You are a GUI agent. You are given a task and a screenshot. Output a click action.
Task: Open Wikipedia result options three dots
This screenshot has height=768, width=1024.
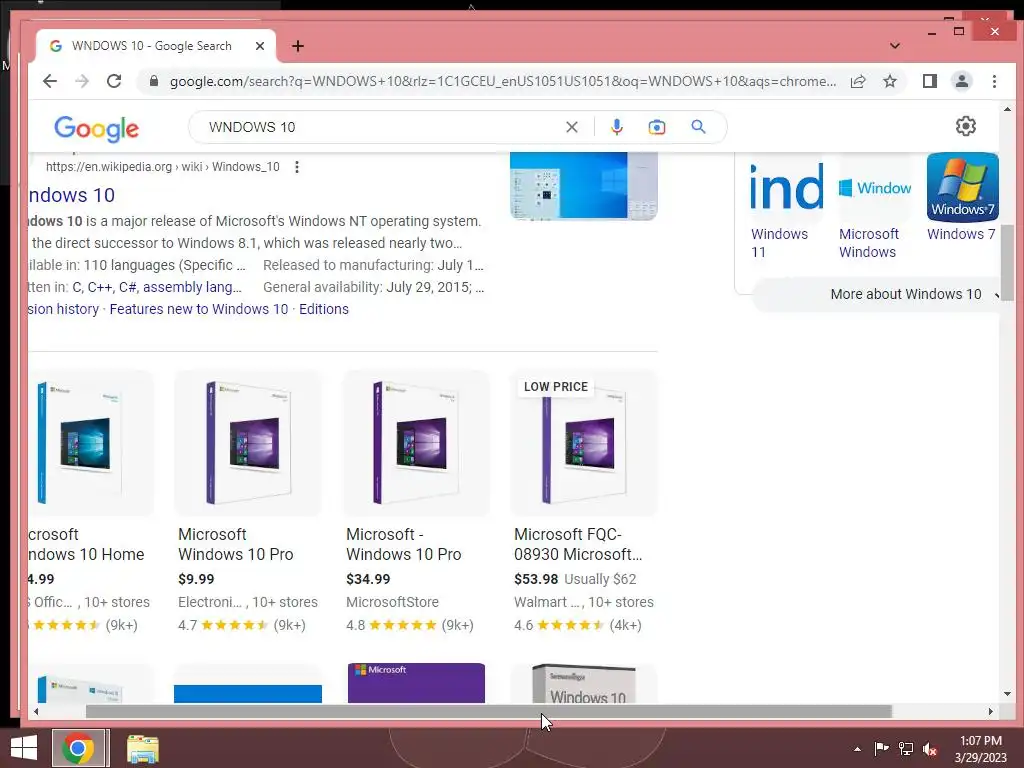[x=296, y=167]
